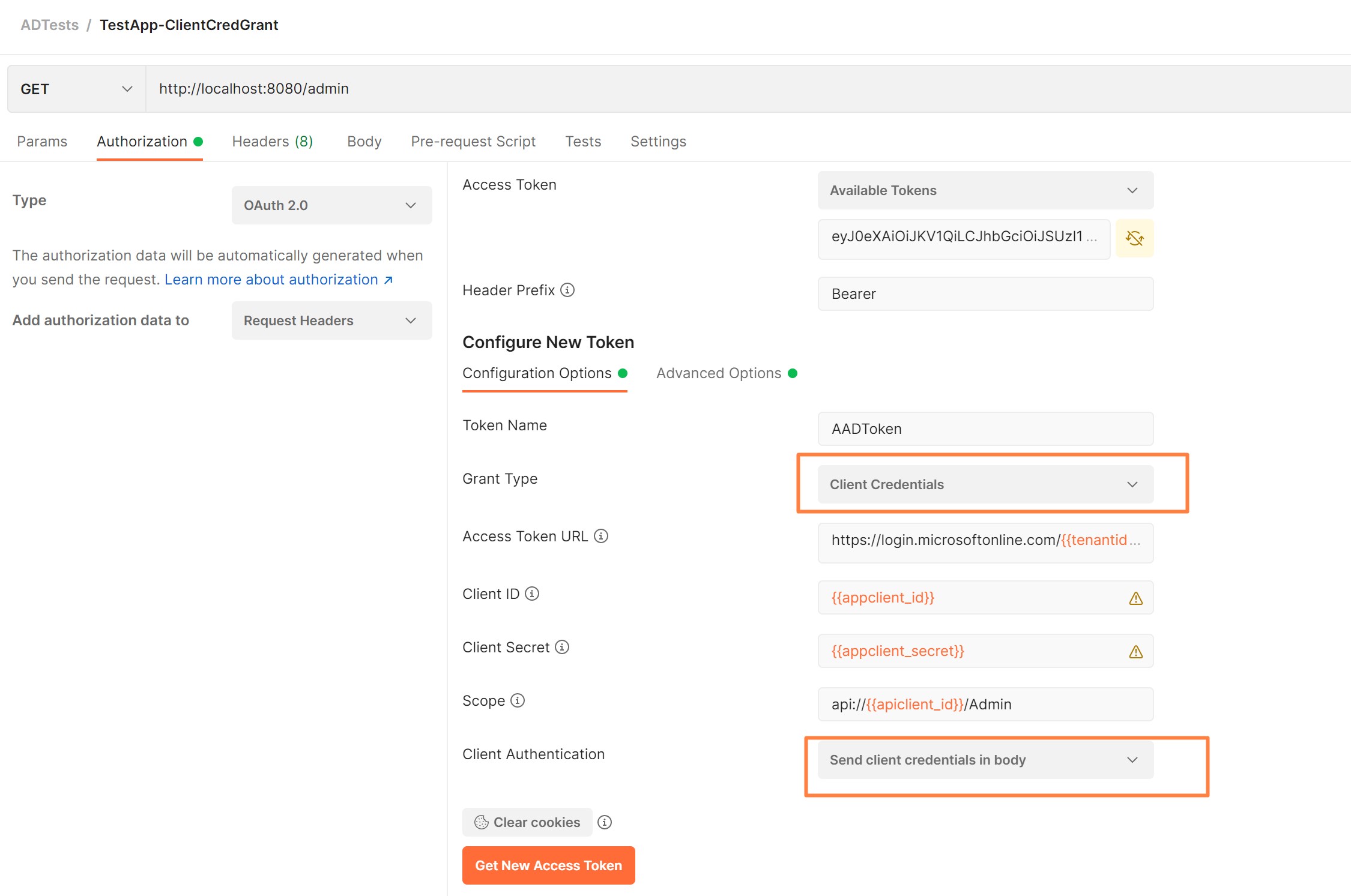Click the info icon next to Scope

pyautogui.click(x=518, y=700)
